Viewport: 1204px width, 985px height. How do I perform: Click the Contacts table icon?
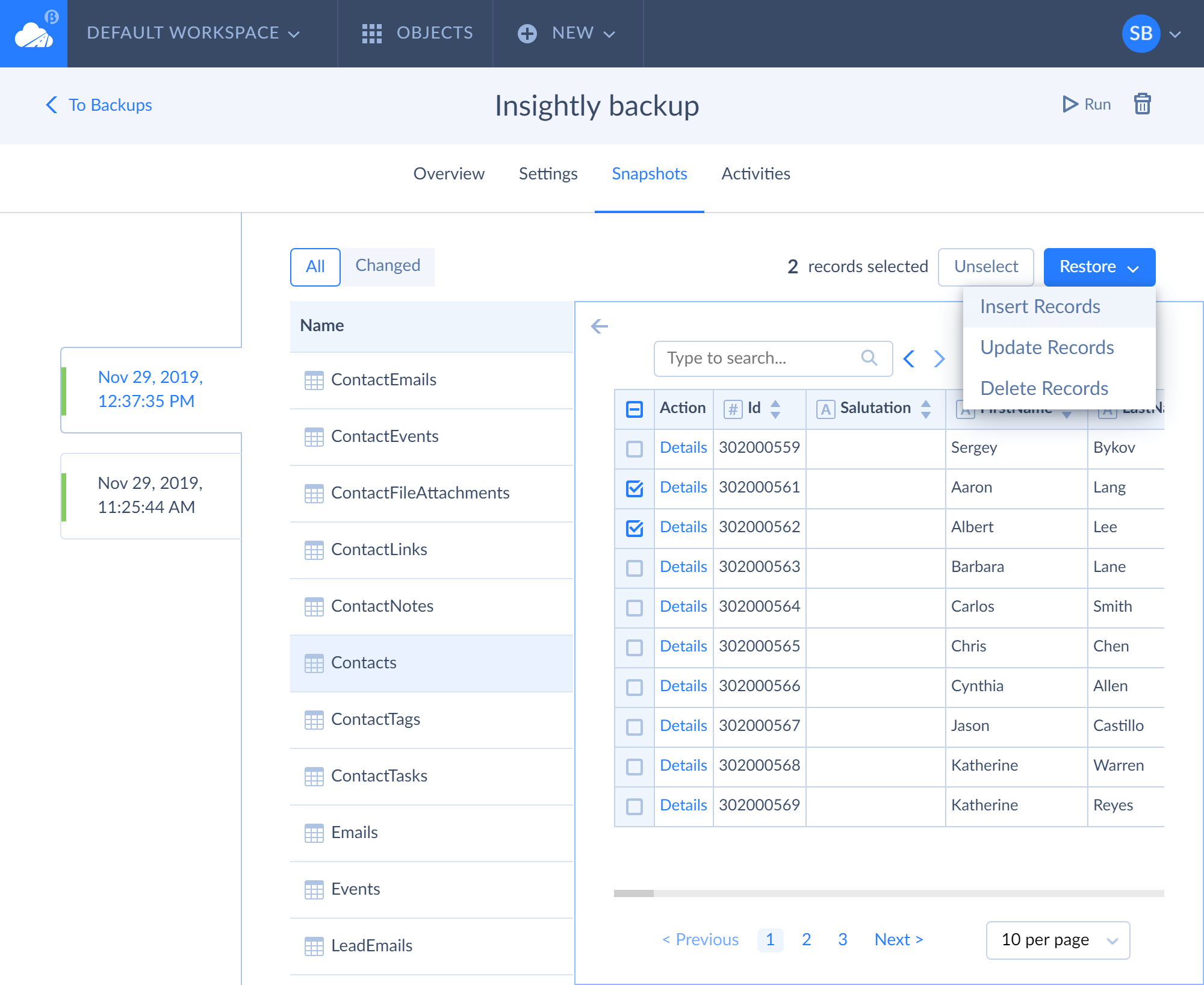(314, 663)
